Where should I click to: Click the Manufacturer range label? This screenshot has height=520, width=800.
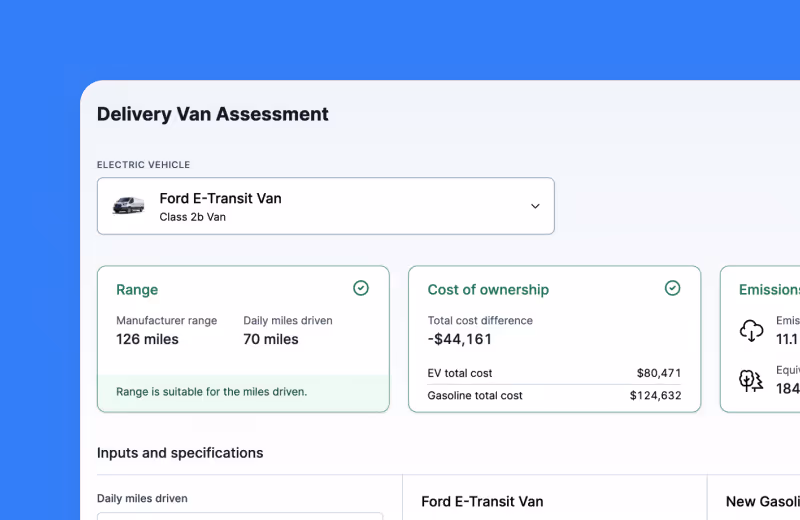tap(166, 320)
